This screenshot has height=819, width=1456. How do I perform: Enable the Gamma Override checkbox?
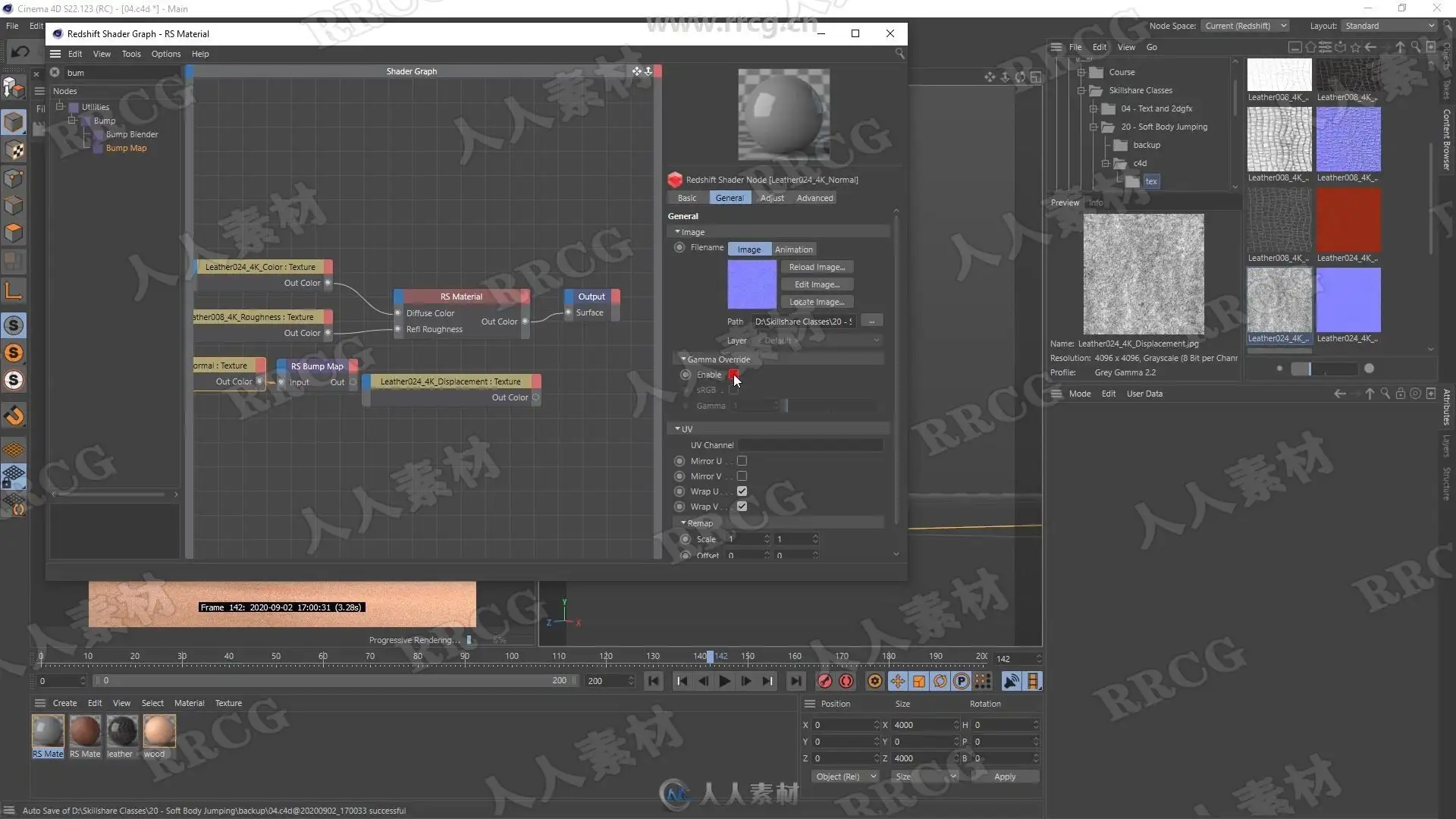tap(733, 375)
